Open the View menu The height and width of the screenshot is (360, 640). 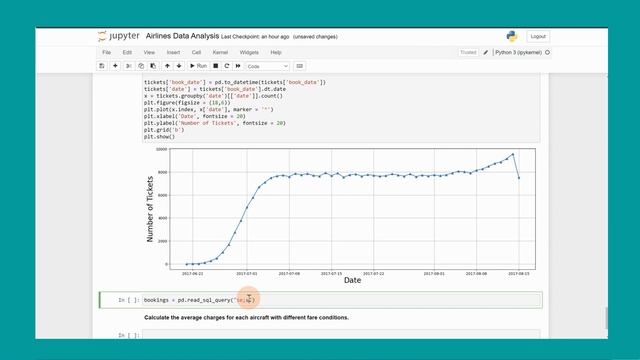pos(149,52)
